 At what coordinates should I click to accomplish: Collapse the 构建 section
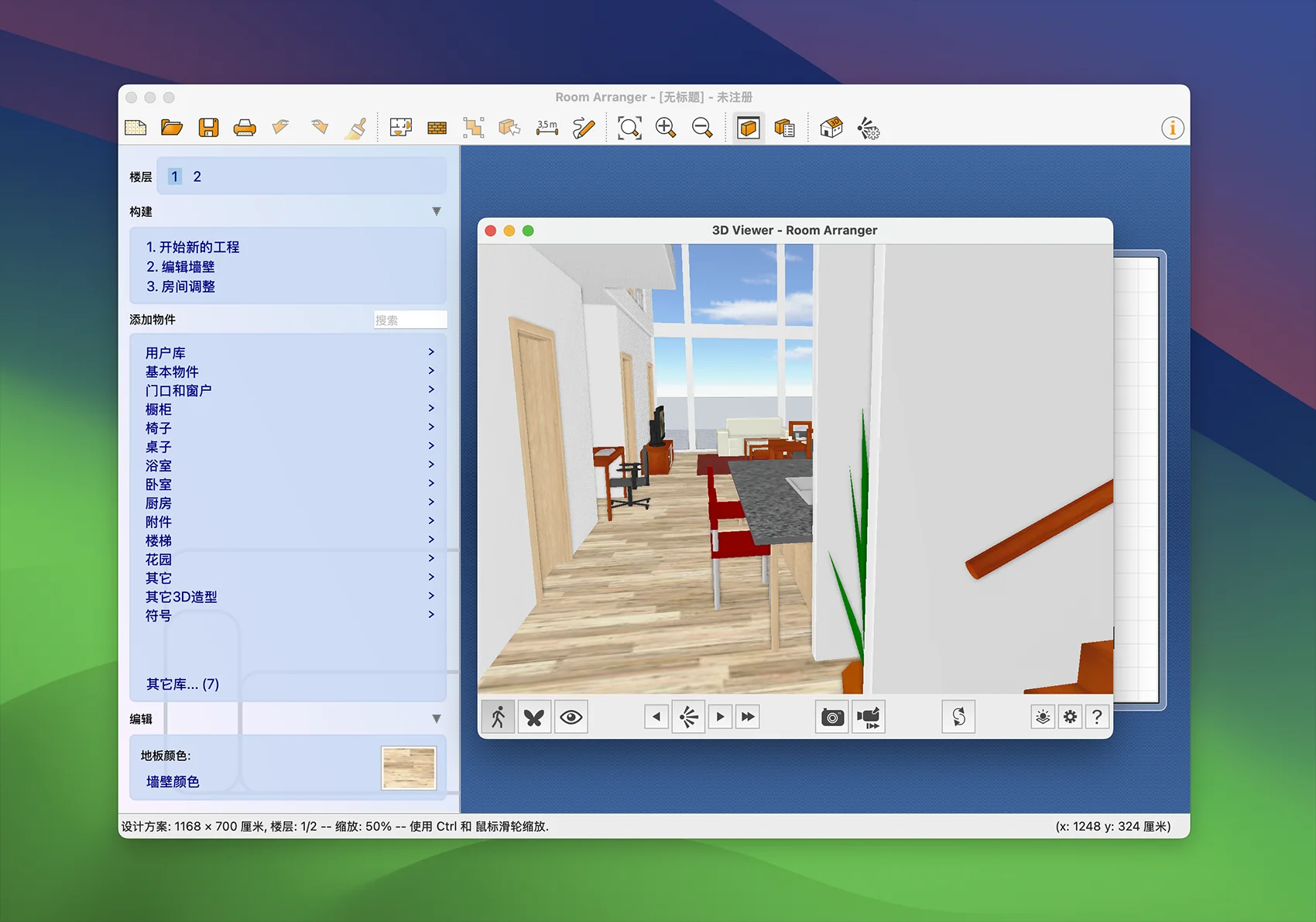(437, 211)
